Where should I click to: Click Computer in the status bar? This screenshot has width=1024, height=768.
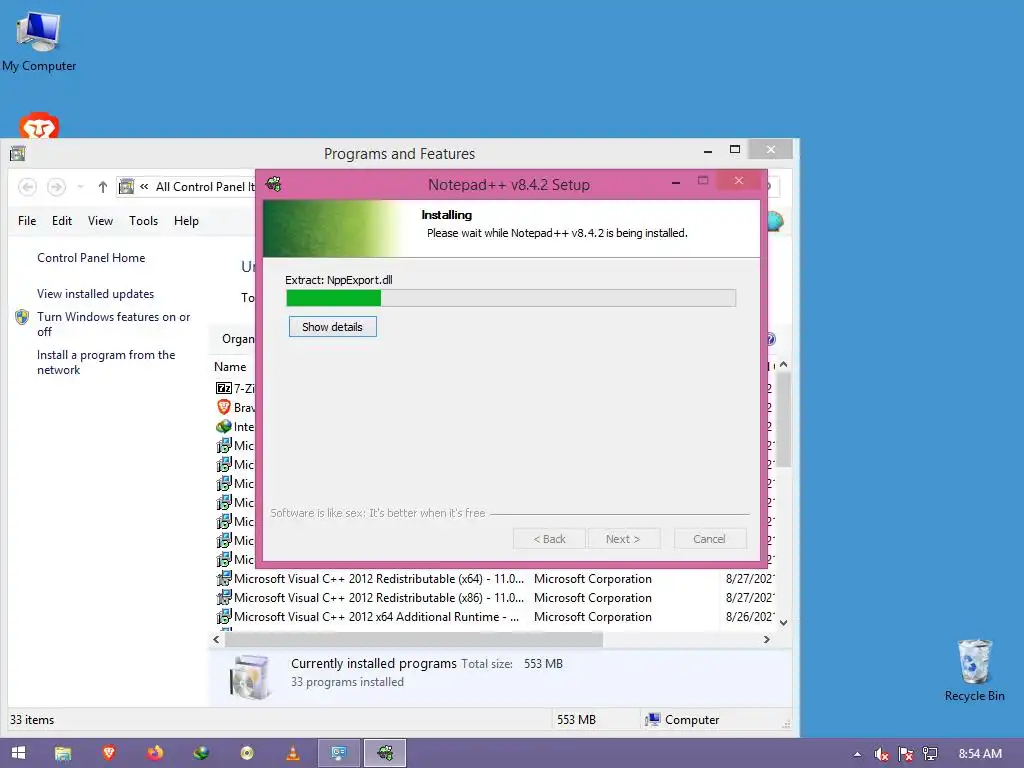point(682,720)
